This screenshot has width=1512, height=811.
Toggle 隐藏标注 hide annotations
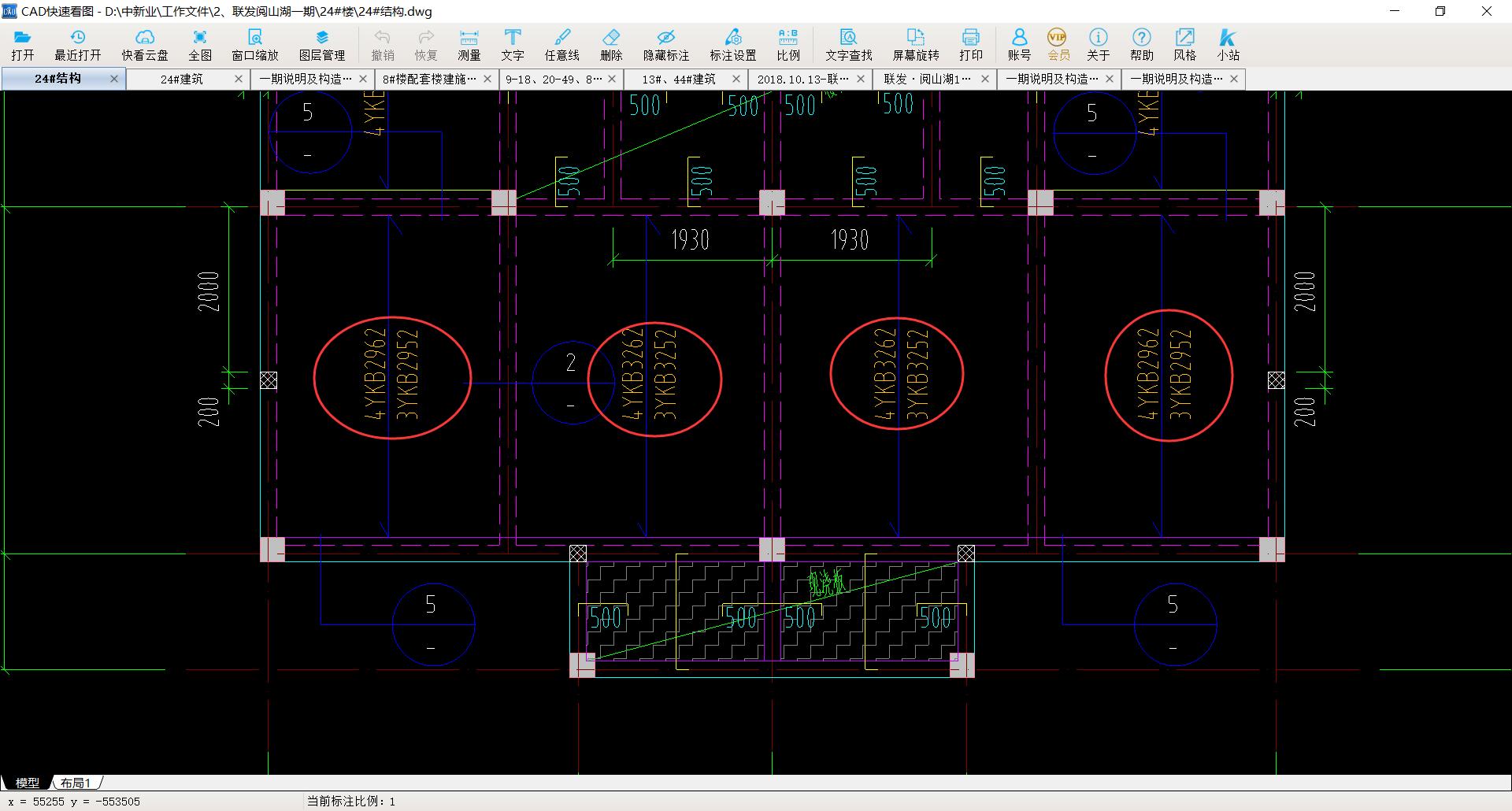coord(666,45)
